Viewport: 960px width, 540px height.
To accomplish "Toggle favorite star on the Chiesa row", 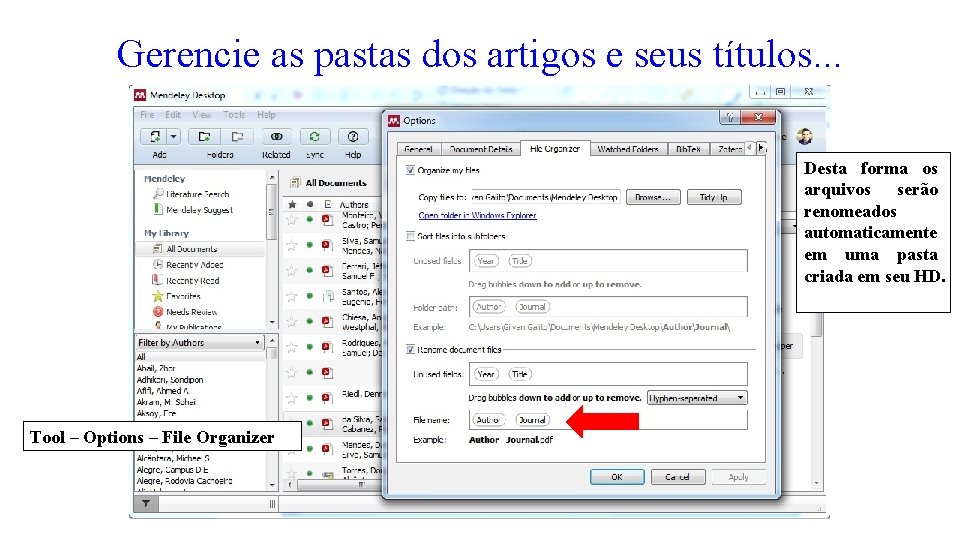I will tap(292, 321).
